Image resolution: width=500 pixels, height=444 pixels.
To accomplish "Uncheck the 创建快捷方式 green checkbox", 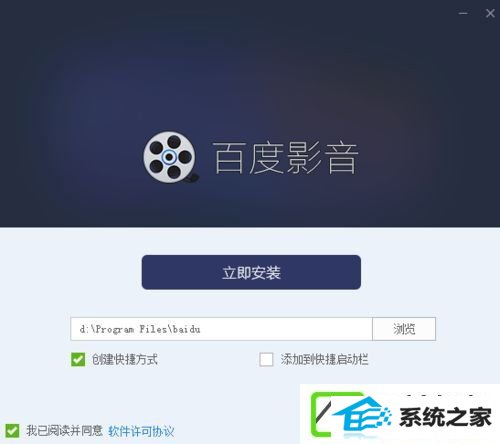I will (x=78, y=359).
